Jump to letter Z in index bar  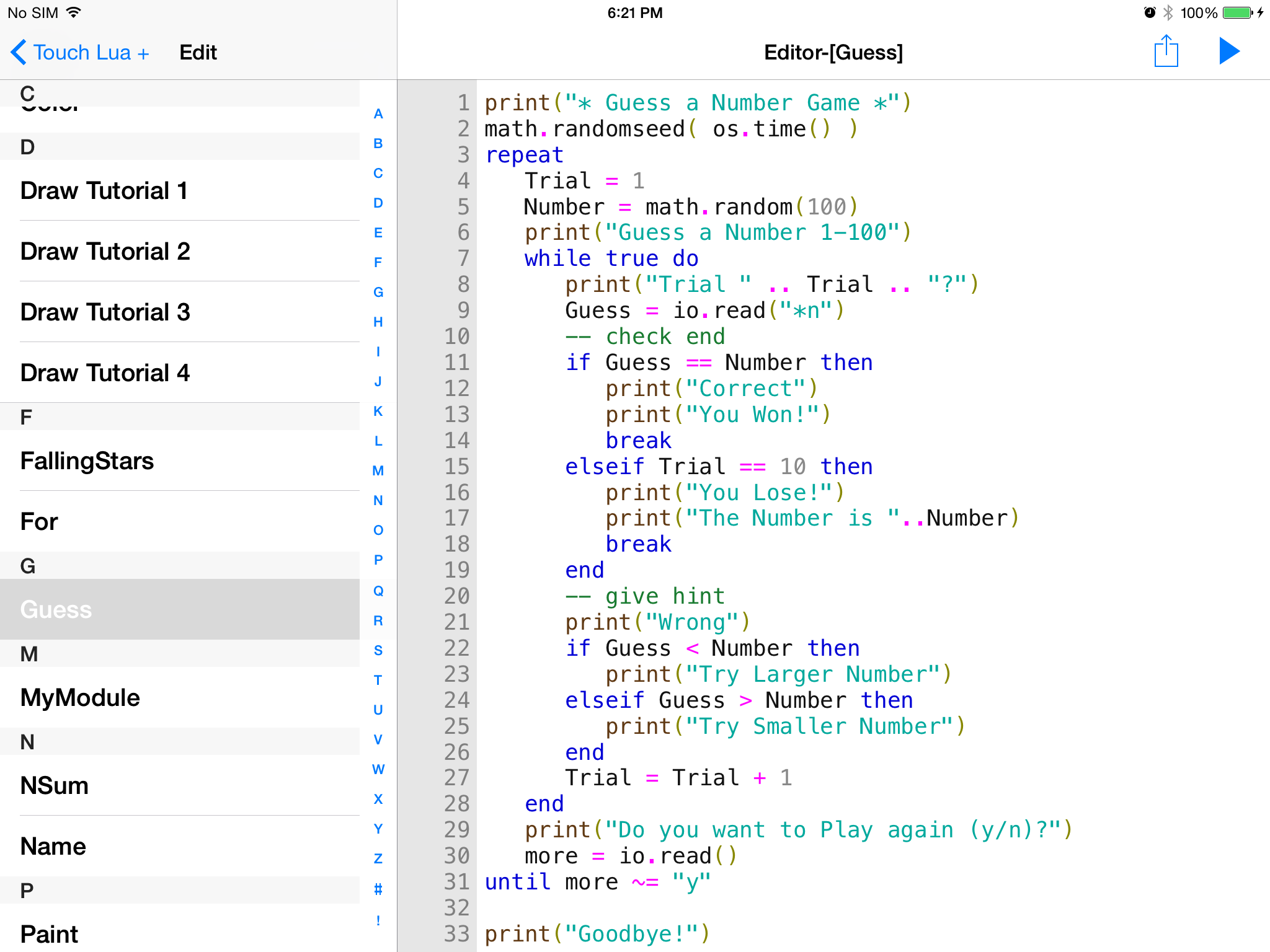(x=378, y=859)
